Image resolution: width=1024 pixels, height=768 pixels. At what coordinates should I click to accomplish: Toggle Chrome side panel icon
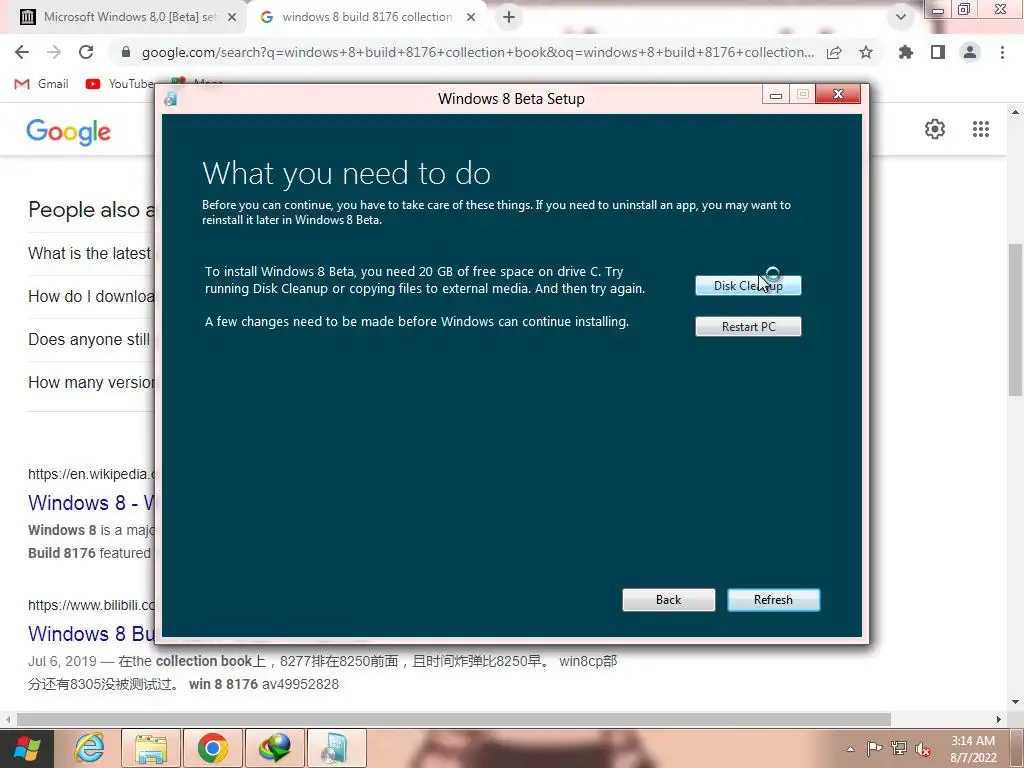pyautogui.click(x=938, y=52)
